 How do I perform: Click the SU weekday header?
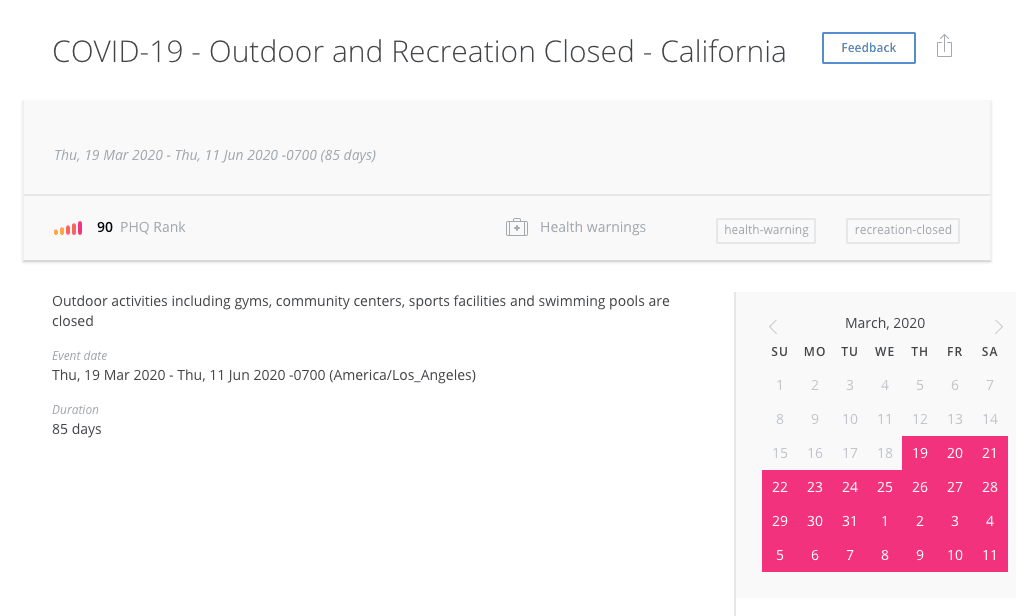point(780,351)
